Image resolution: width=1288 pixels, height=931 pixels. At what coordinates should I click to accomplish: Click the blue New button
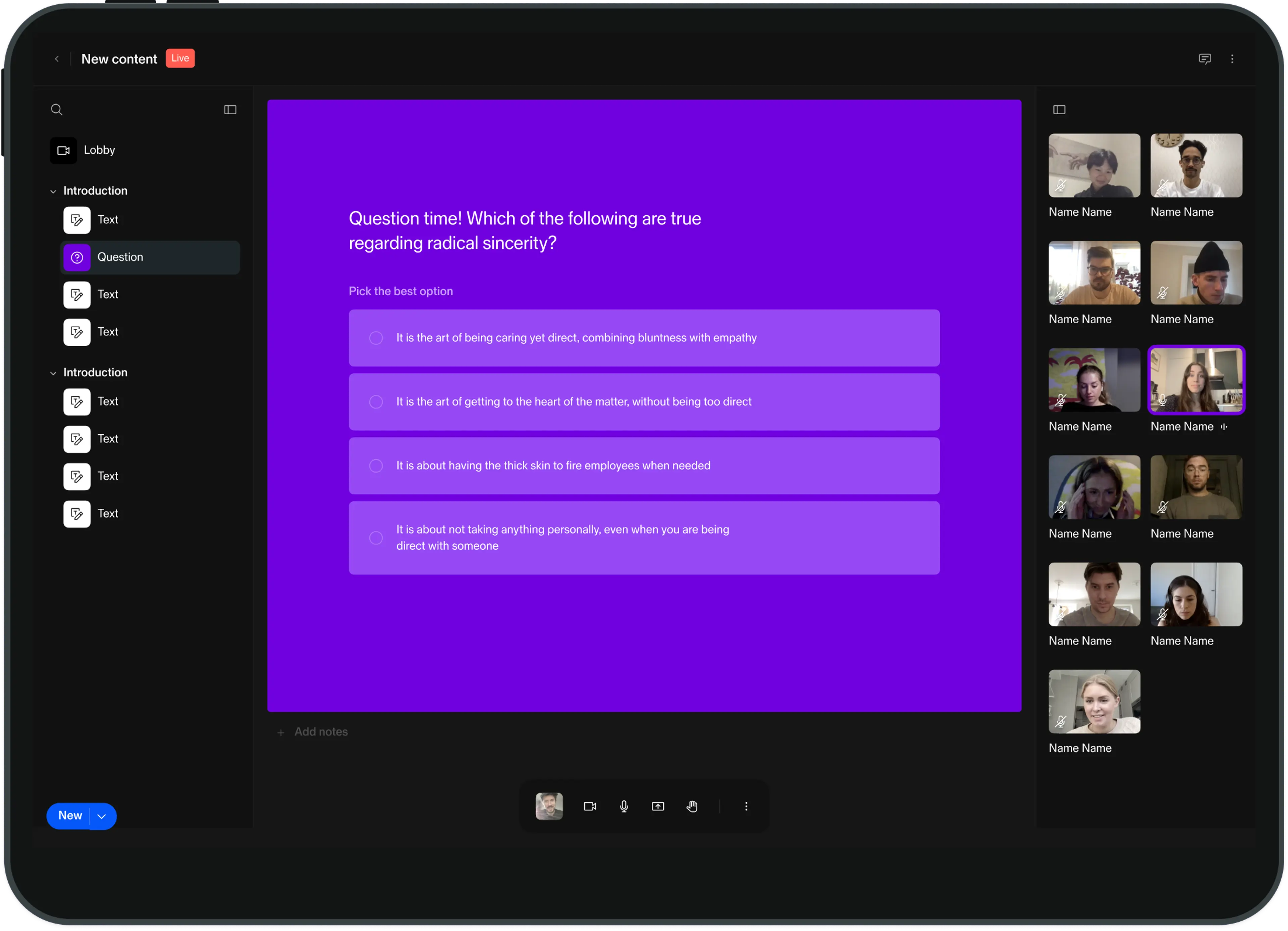[70, 816]
